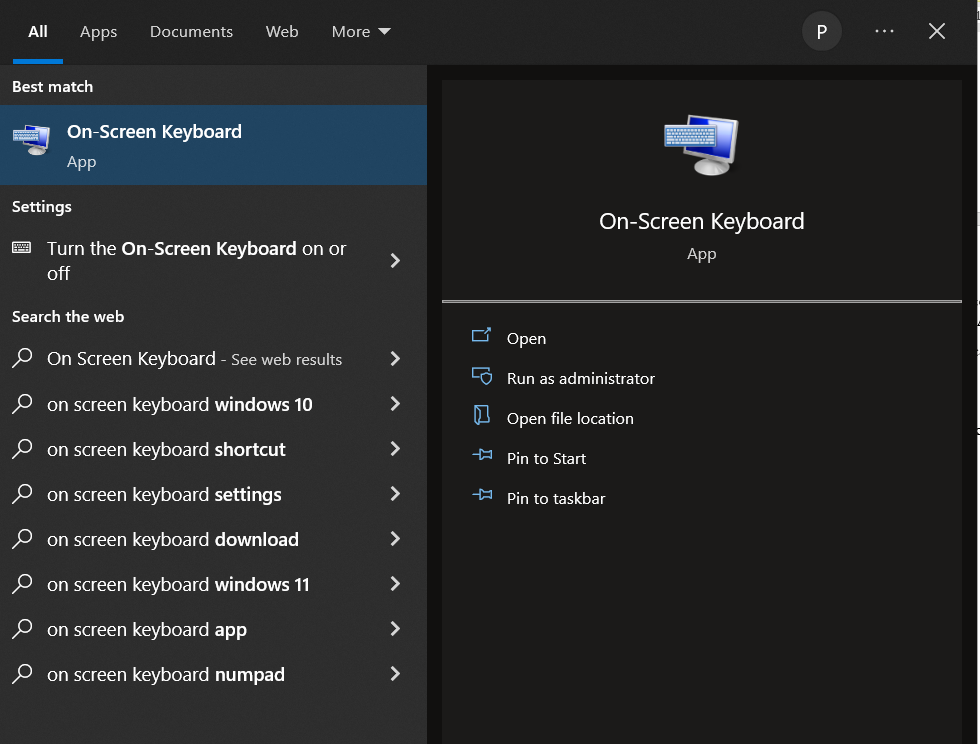Open 'Turn the On-Screen Keyboard on or off' setting
Screen dimensions: 980x744
(213, 261)
